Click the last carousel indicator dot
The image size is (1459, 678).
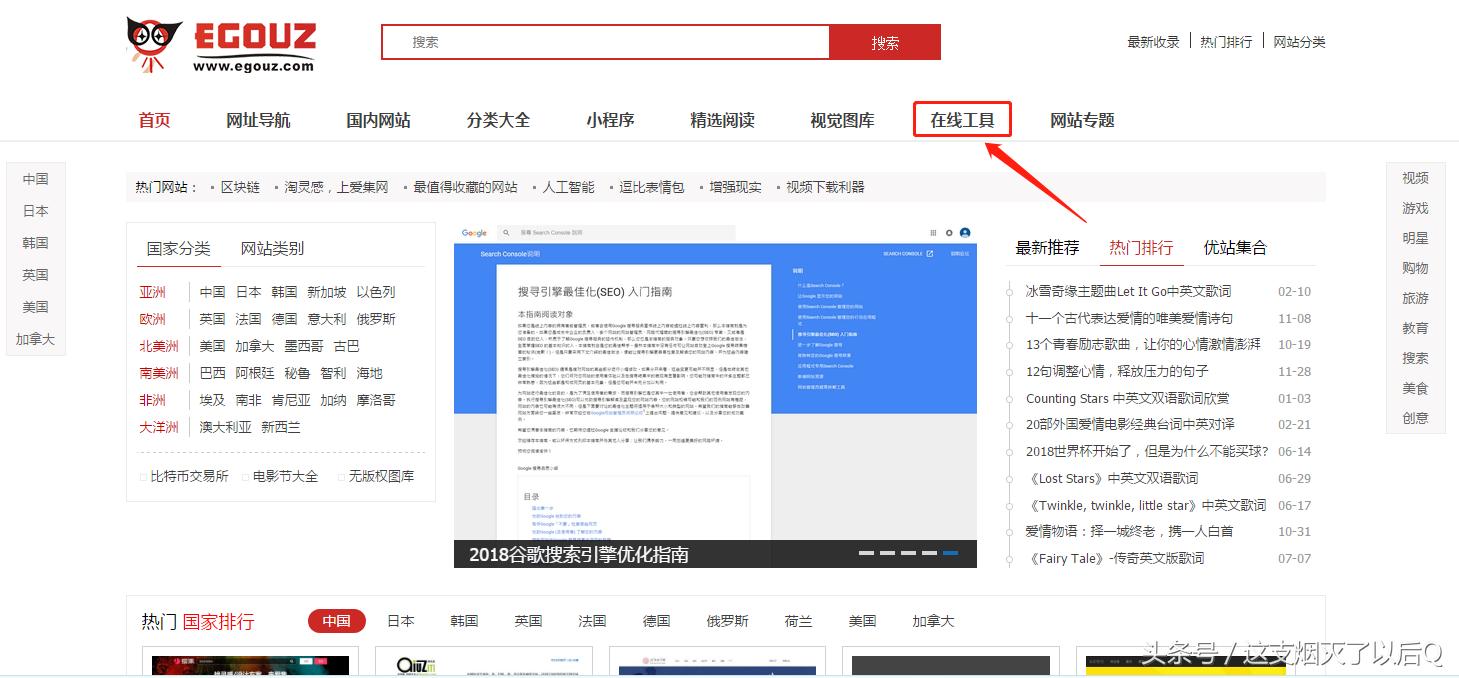tap(949, 551)
